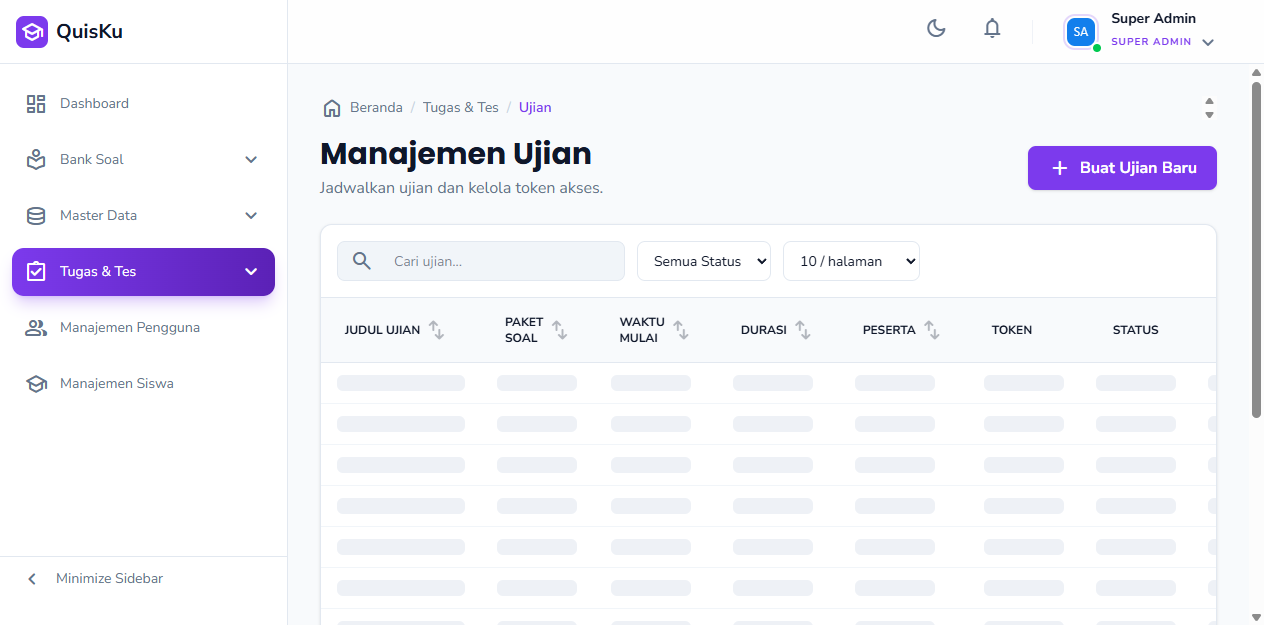Viewport: 1264px width, 625px height.
Task: Open the Semua Status filter dropdown
Action: [704, 261]
